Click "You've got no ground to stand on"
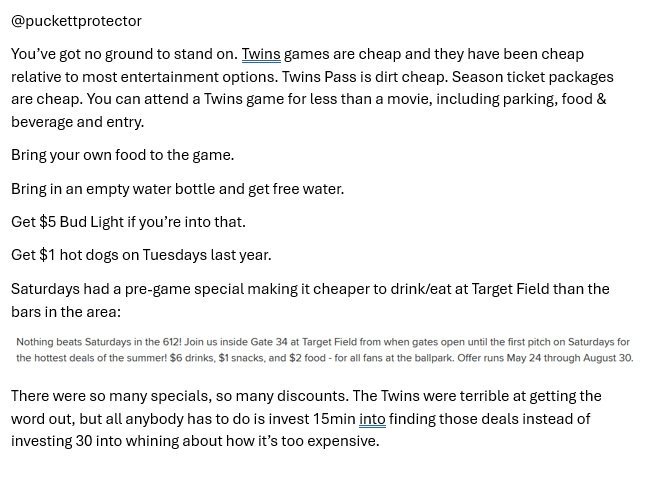 point(124,54)
